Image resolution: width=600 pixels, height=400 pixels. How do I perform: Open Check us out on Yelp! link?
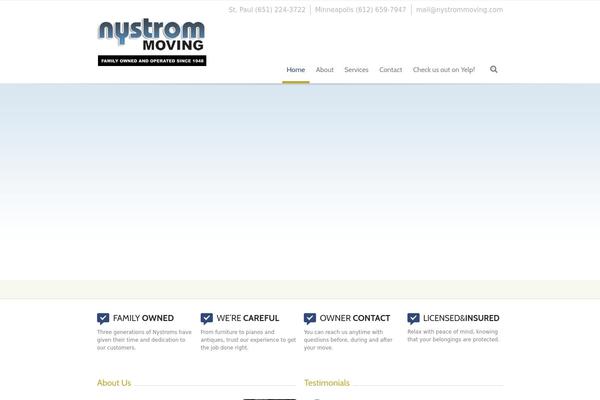coord(444,70)
